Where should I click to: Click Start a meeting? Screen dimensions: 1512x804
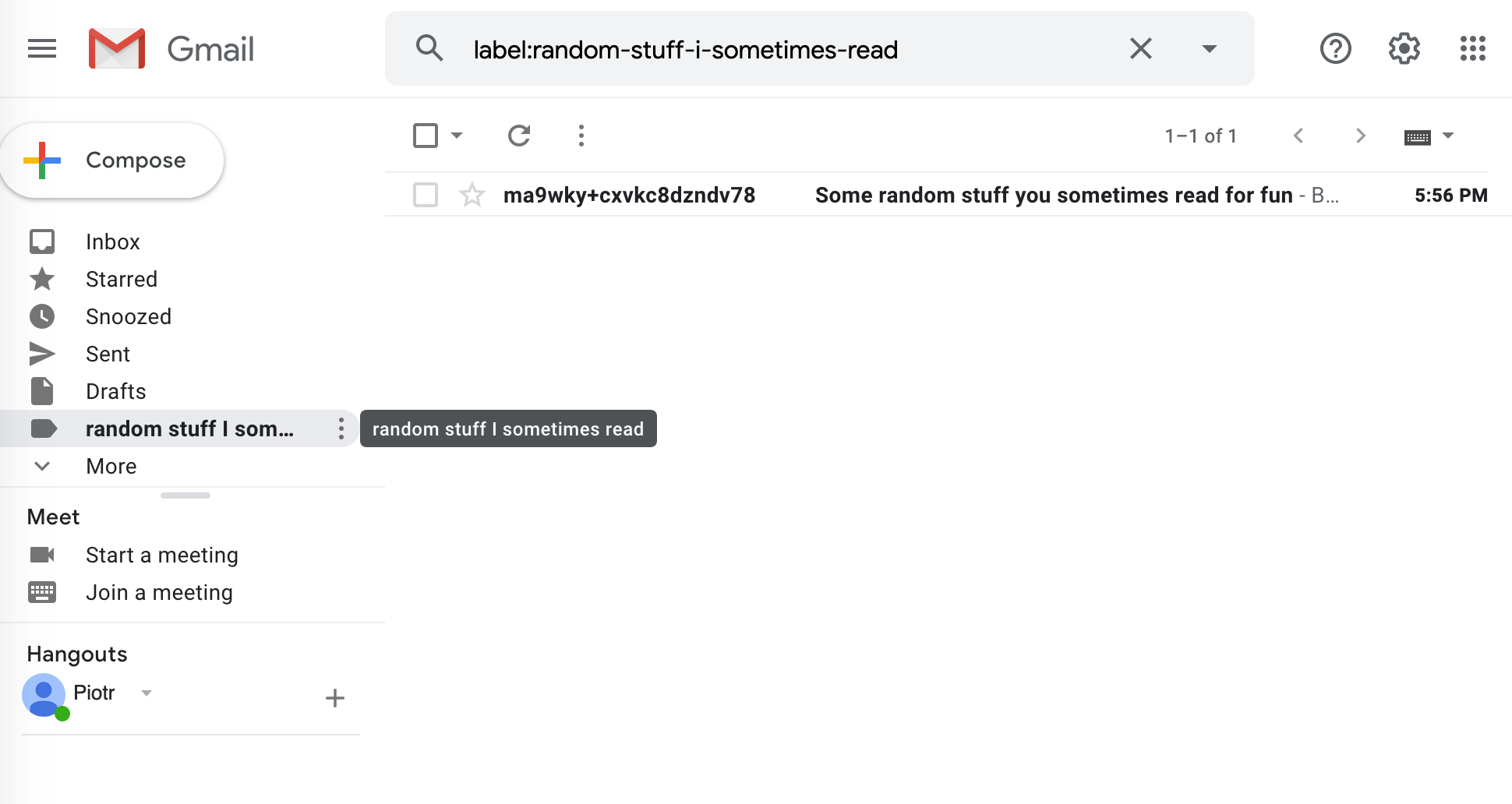pos(161,555)
